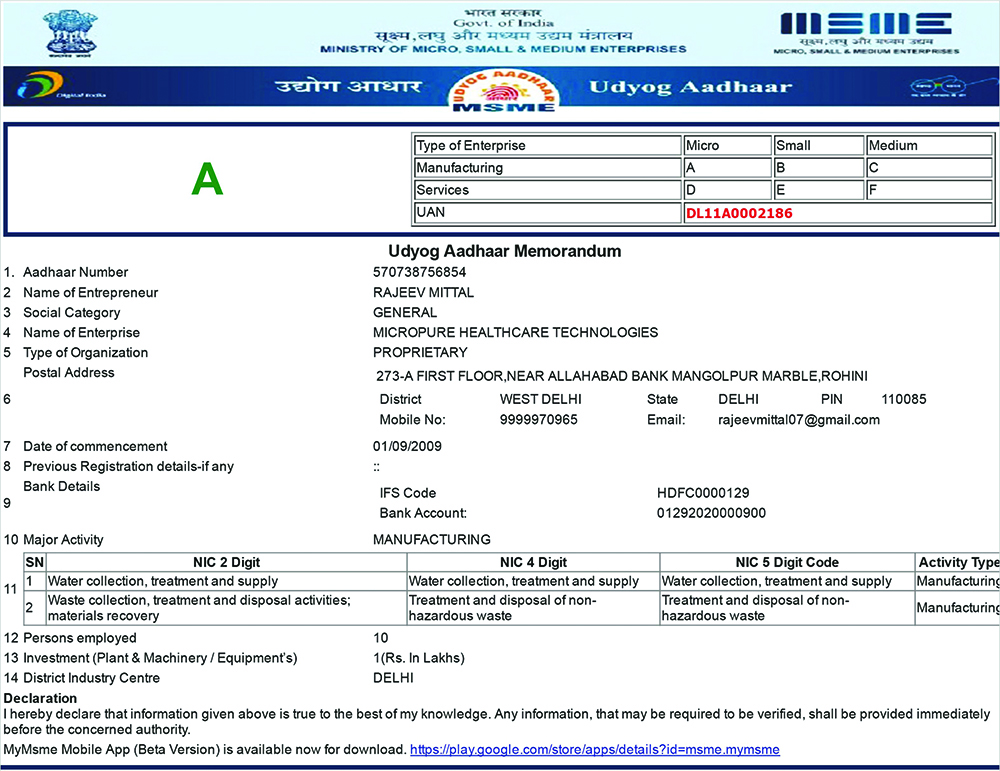
Task: Click organization type PROPRIETARY
Action: coord(420,353)
